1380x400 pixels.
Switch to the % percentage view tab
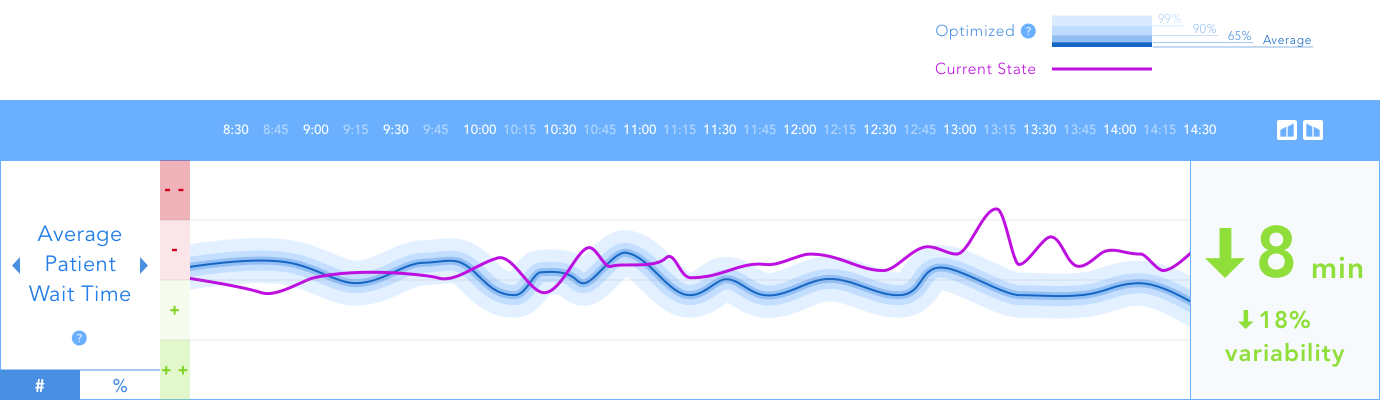click(120, 386)
